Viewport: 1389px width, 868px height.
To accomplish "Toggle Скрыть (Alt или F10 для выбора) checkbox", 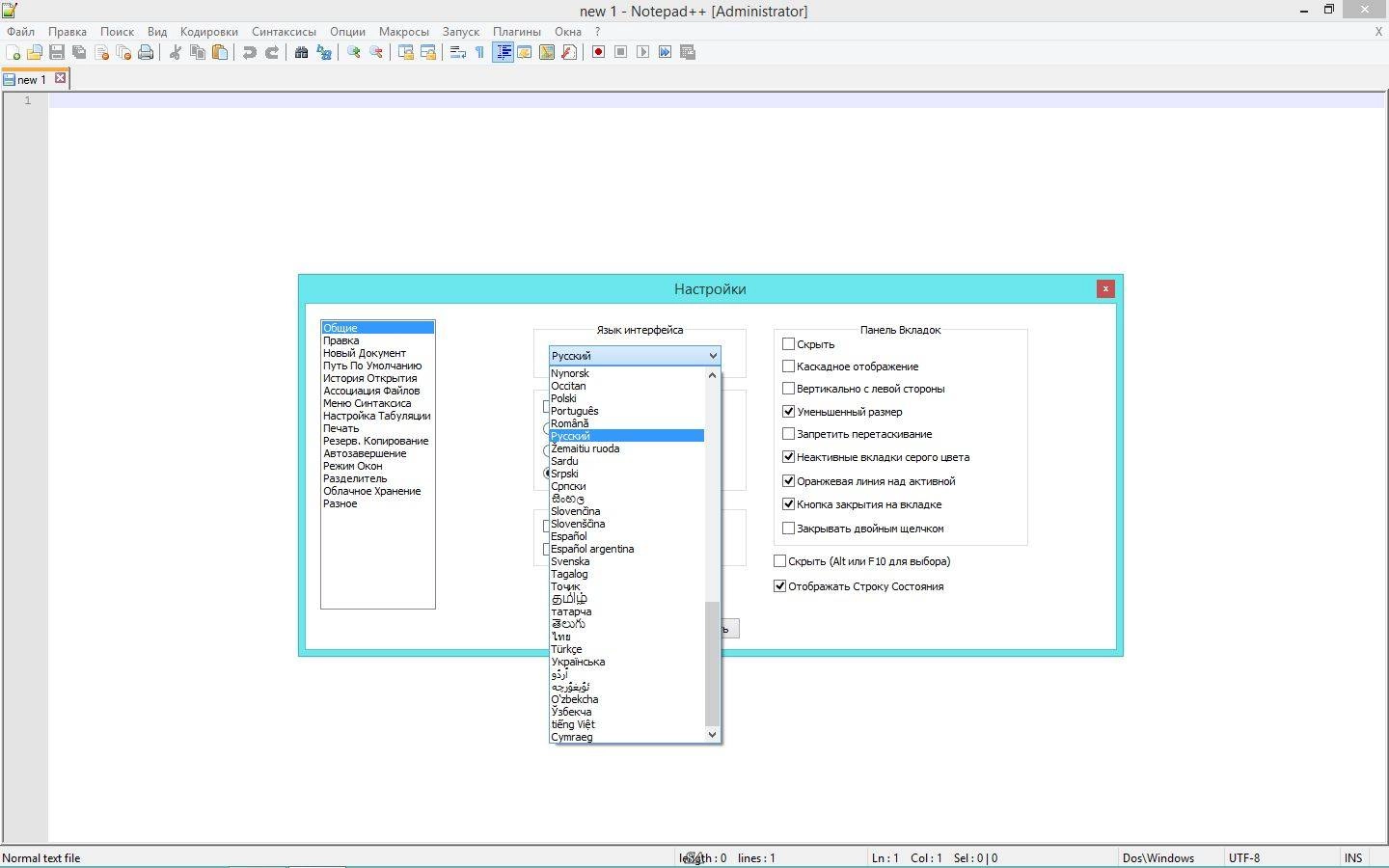I will click(x=779, y=560).
